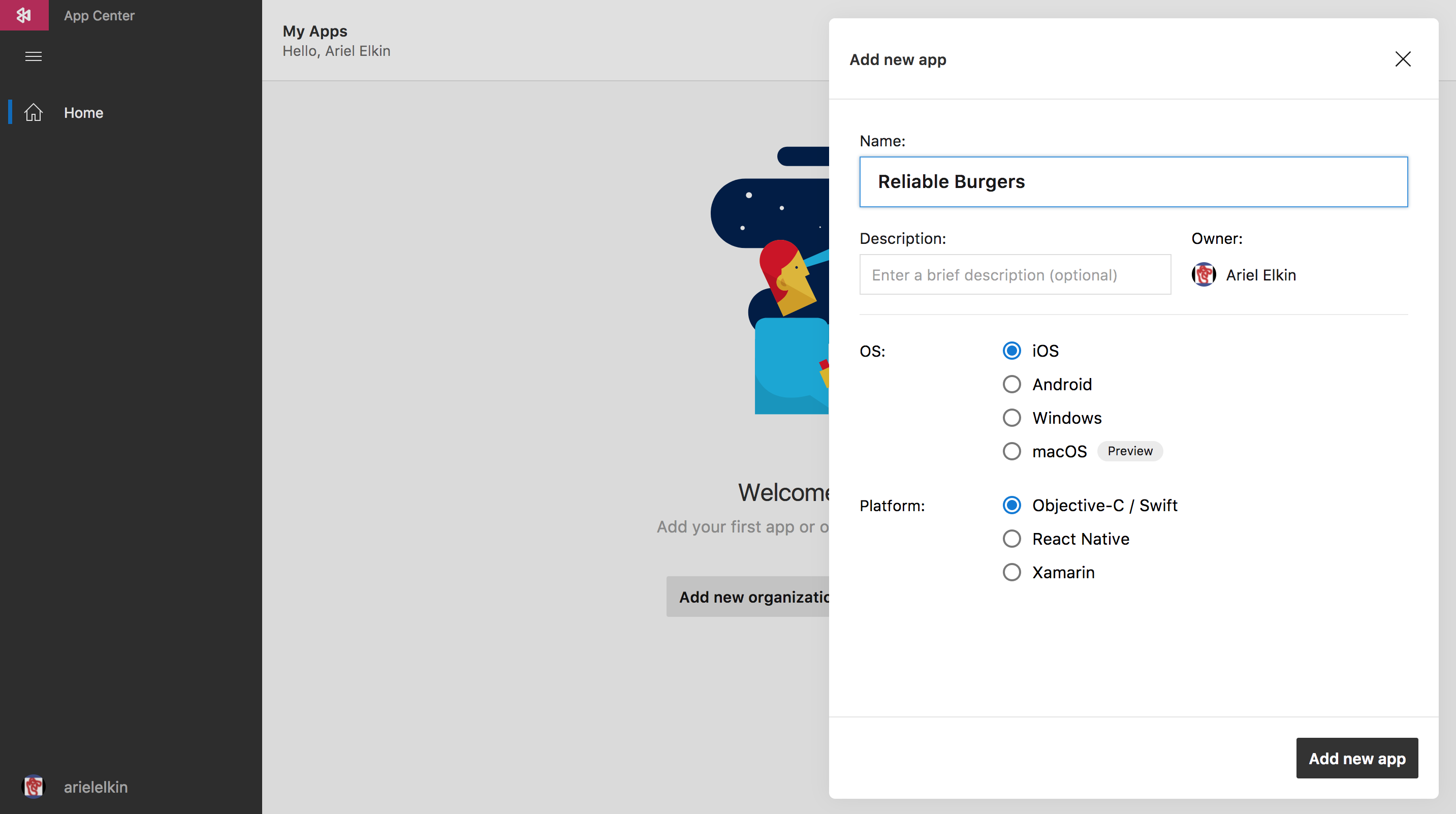Click the Description input field
Viewport: 1456px width, 814px height.
point(1015,275)
